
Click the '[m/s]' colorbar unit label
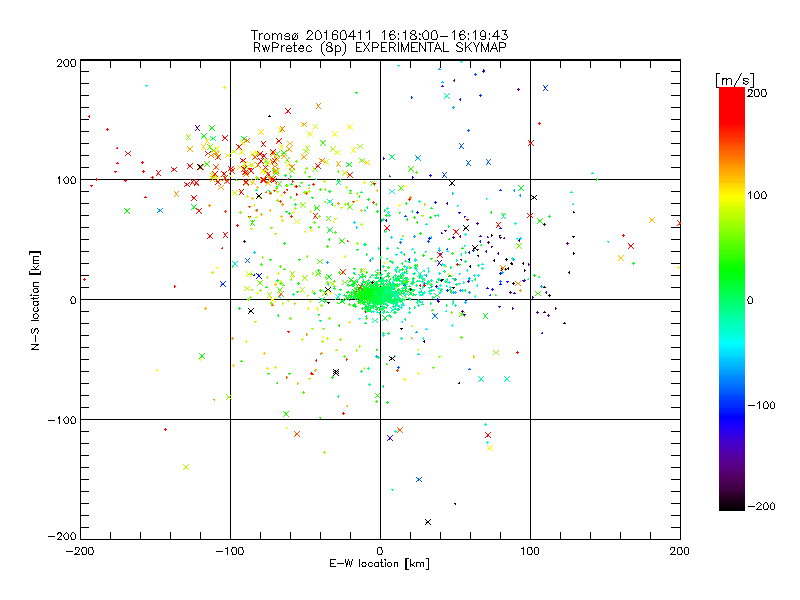735,80
